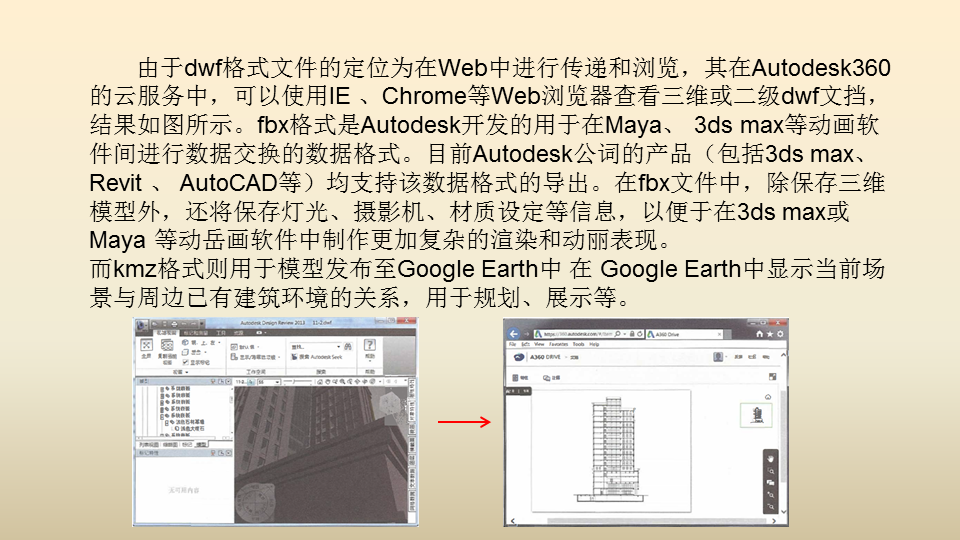Click the slider on the Design Review canvas toolbar
960x540 pixels.
[x=298, y=381]
